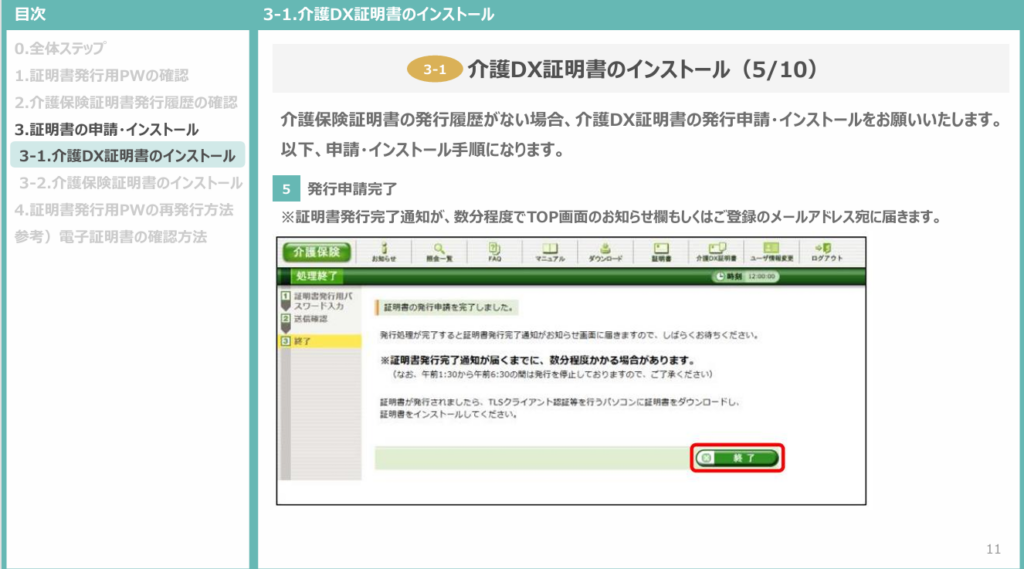Open the FAQ toolbar icon
Screen dimensions: 1024x569
(494, 252)
